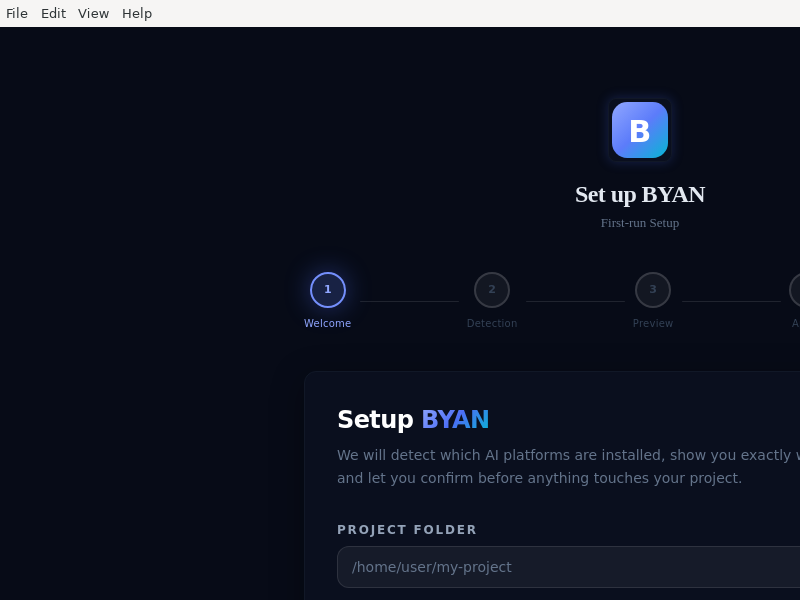This screenshot has height=600, width=800.
Task: Open the Edit menu
Action: (x=54, y=13)
